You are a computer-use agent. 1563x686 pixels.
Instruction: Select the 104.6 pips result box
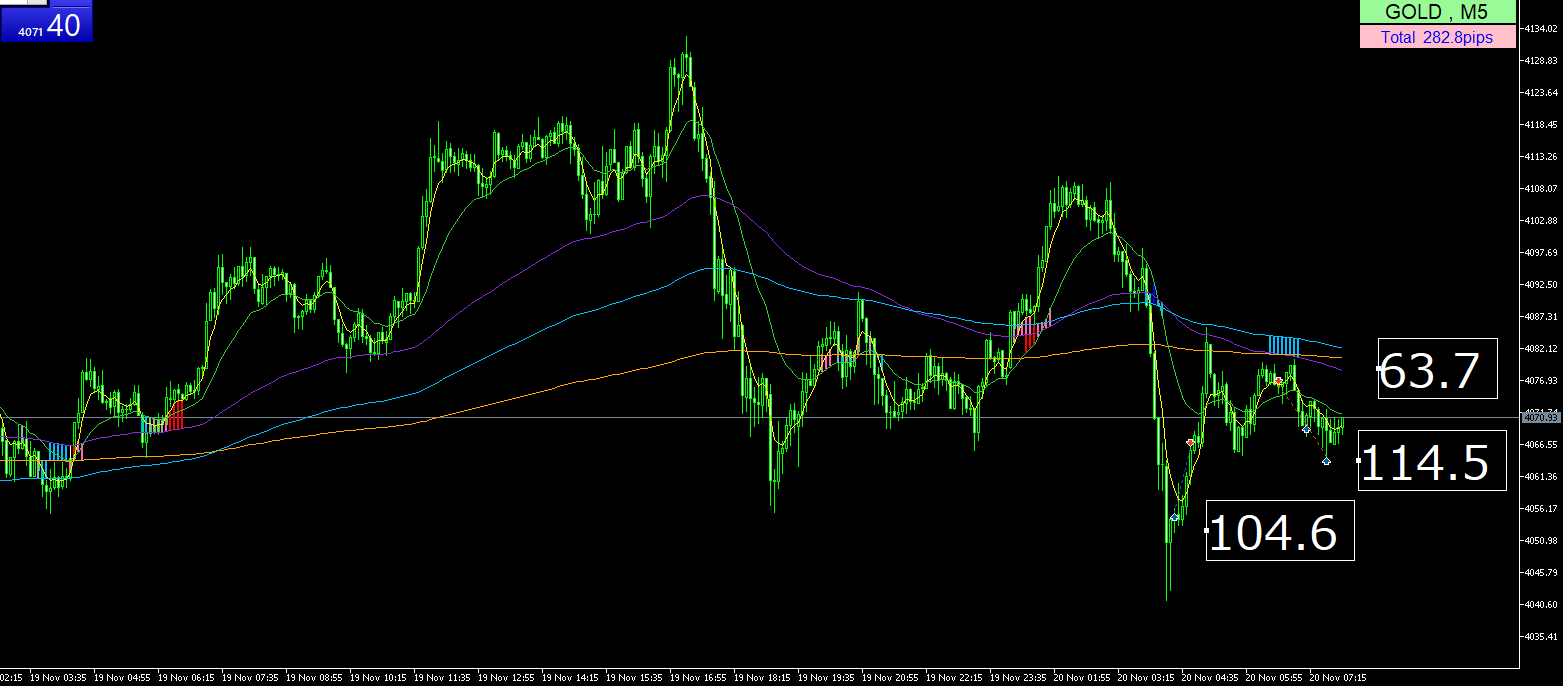tap(1280, 530)
